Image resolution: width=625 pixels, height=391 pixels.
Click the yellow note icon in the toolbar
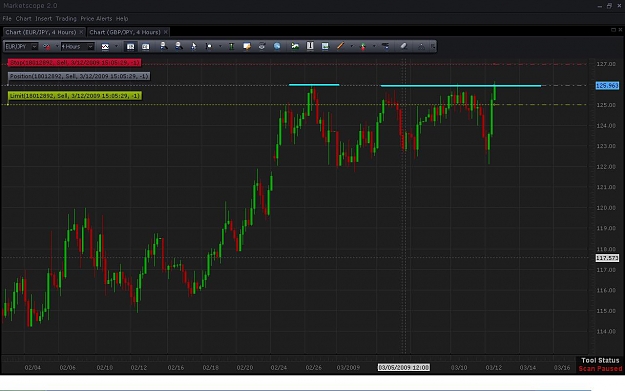(247, 47)
